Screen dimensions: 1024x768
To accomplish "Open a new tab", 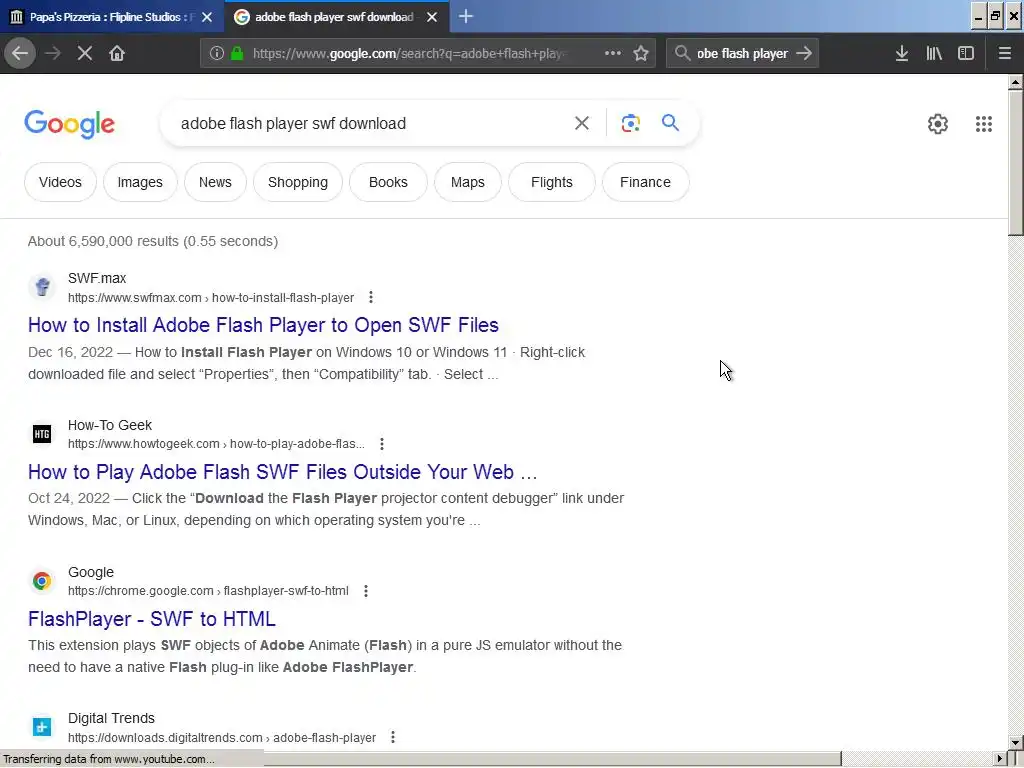I will click(466, 16).
